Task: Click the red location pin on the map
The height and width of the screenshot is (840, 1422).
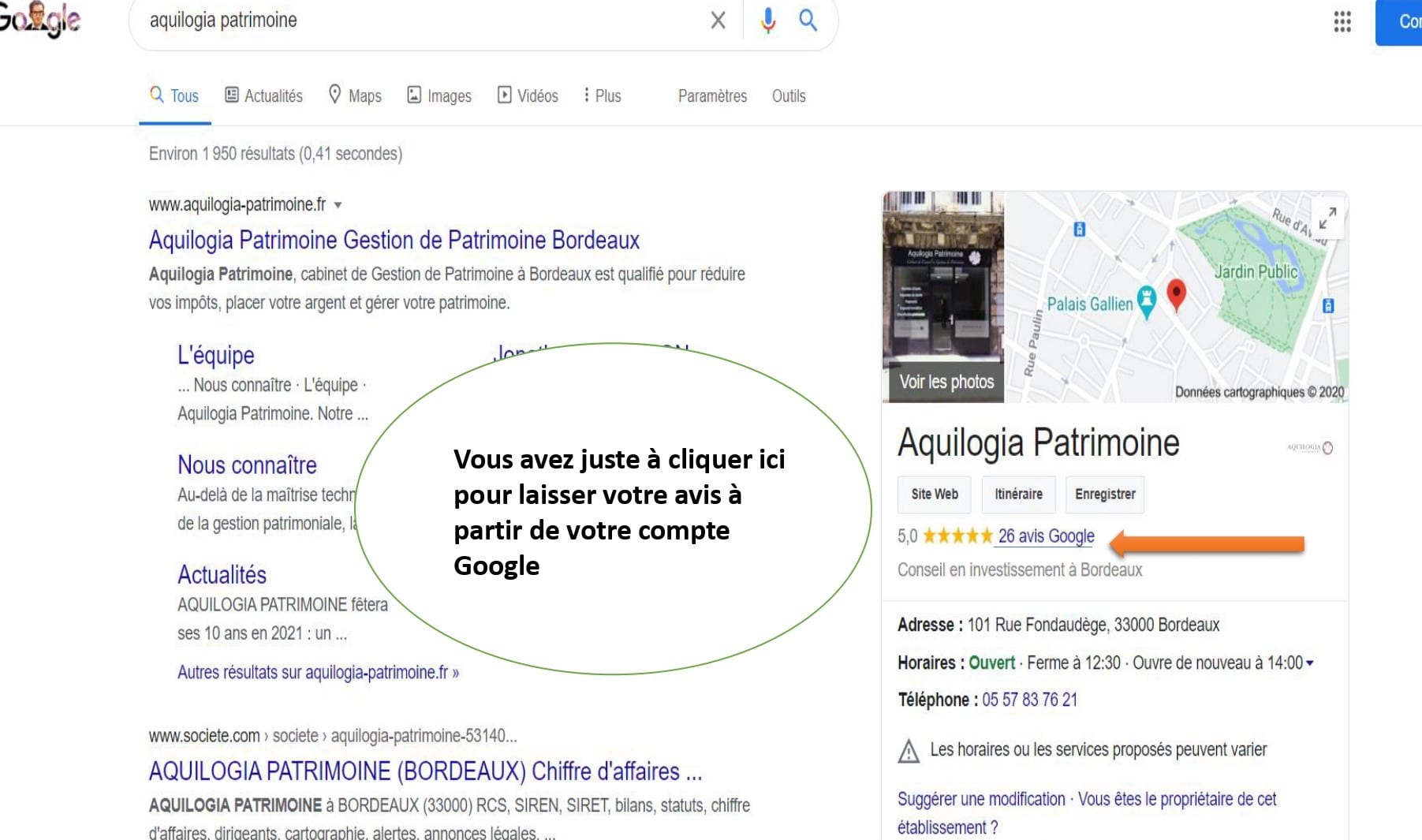Action: 1176,296
